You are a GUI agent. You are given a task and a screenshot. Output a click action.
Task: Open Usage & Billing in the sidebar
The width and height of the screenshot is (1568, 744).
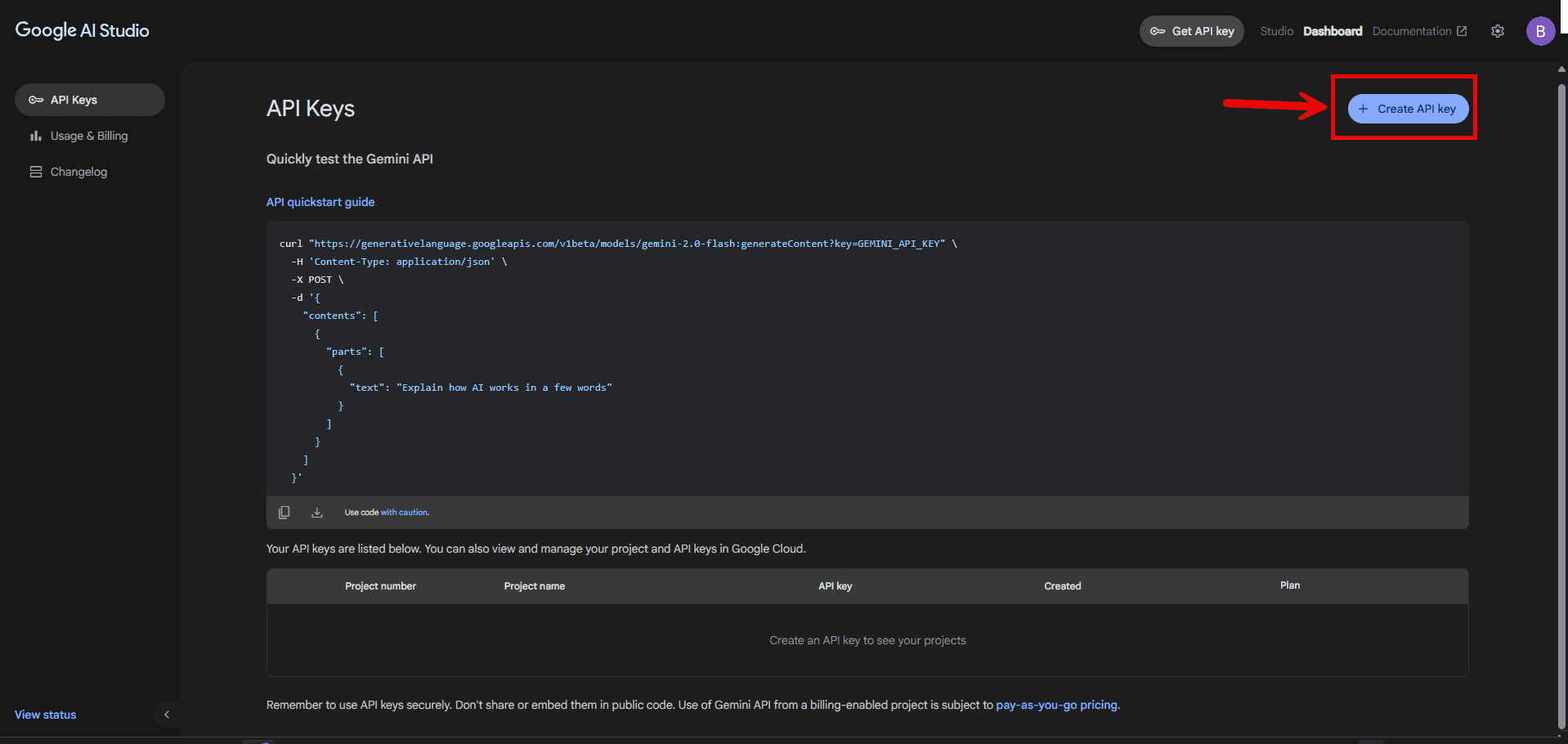(90, 136)
